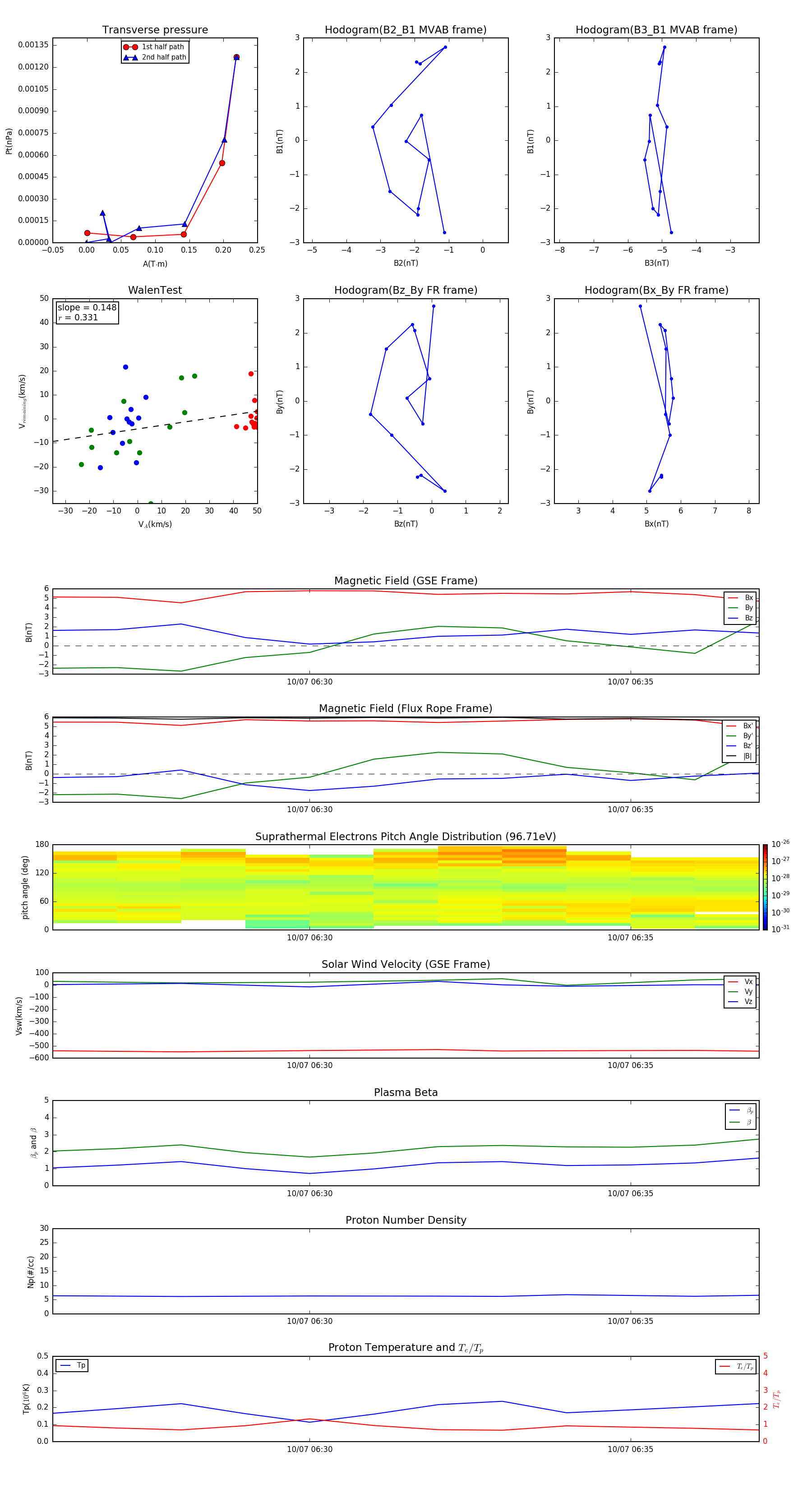This screenshot has width=812, height=1489.
Task: Click the Suprathermal Electrons Pitch Angle Distribution title
Action: [x=406, y=837]
